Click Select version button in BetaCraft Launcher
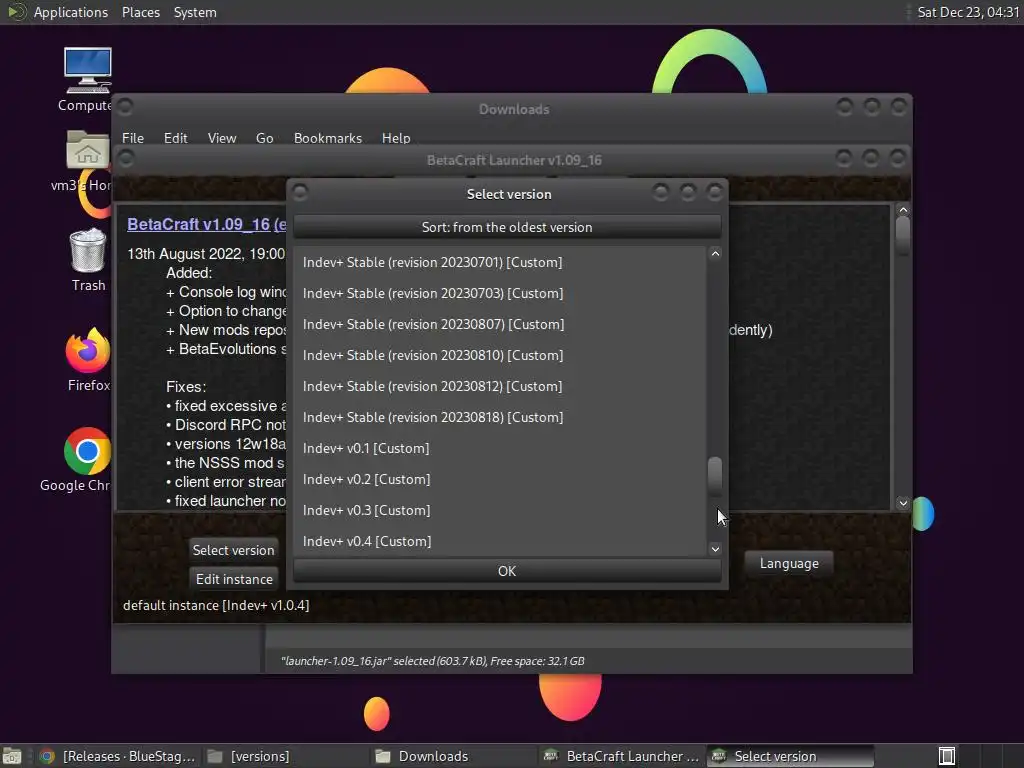This screenshot has width=1024, height=768. tap(233, 550)
